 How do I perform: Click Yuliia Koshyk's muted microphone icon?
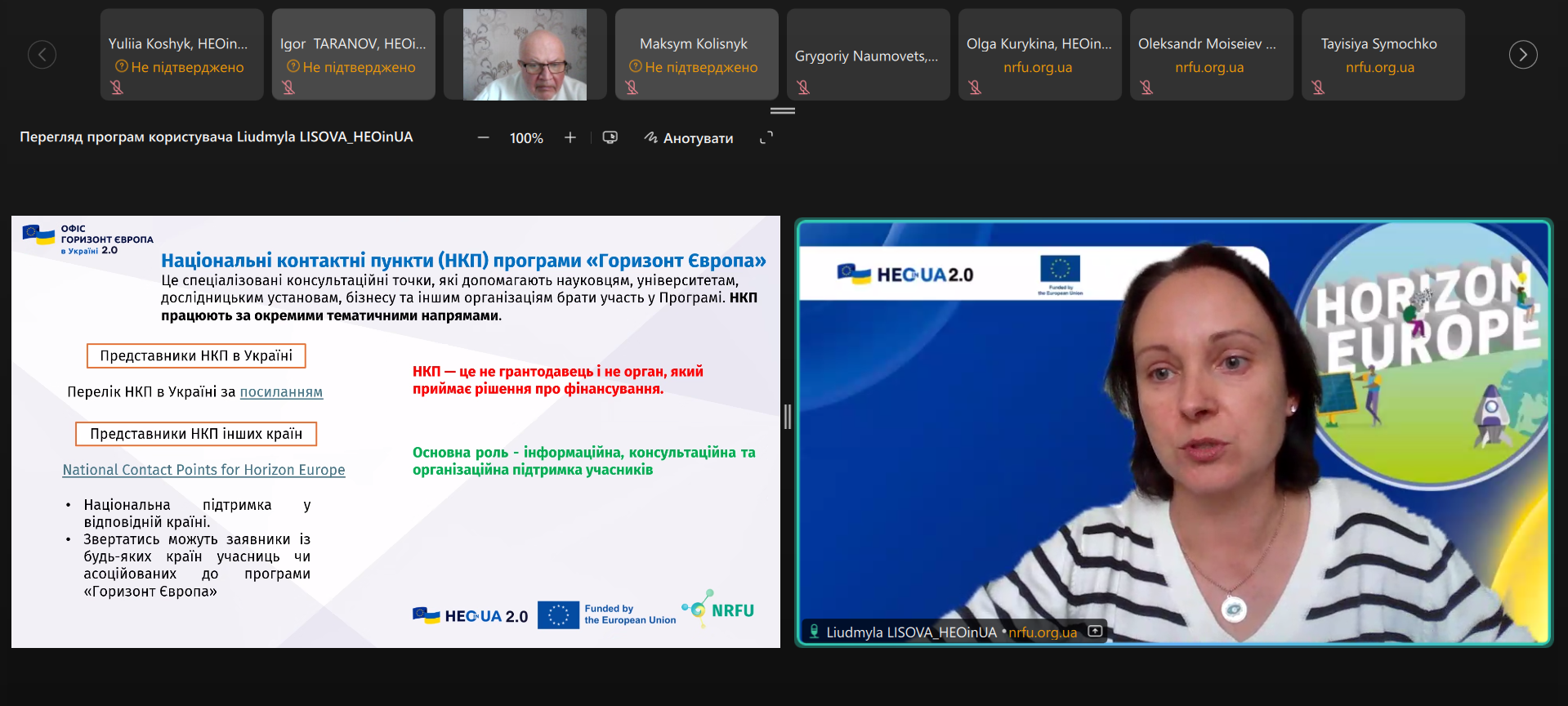point(117,87)
